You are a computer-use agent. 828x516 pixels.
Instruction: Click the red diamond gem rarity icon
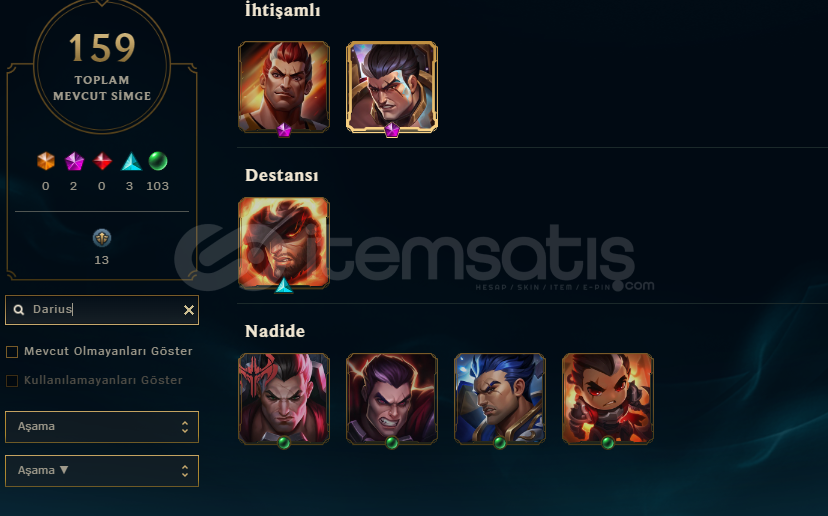tap(102, 161)
